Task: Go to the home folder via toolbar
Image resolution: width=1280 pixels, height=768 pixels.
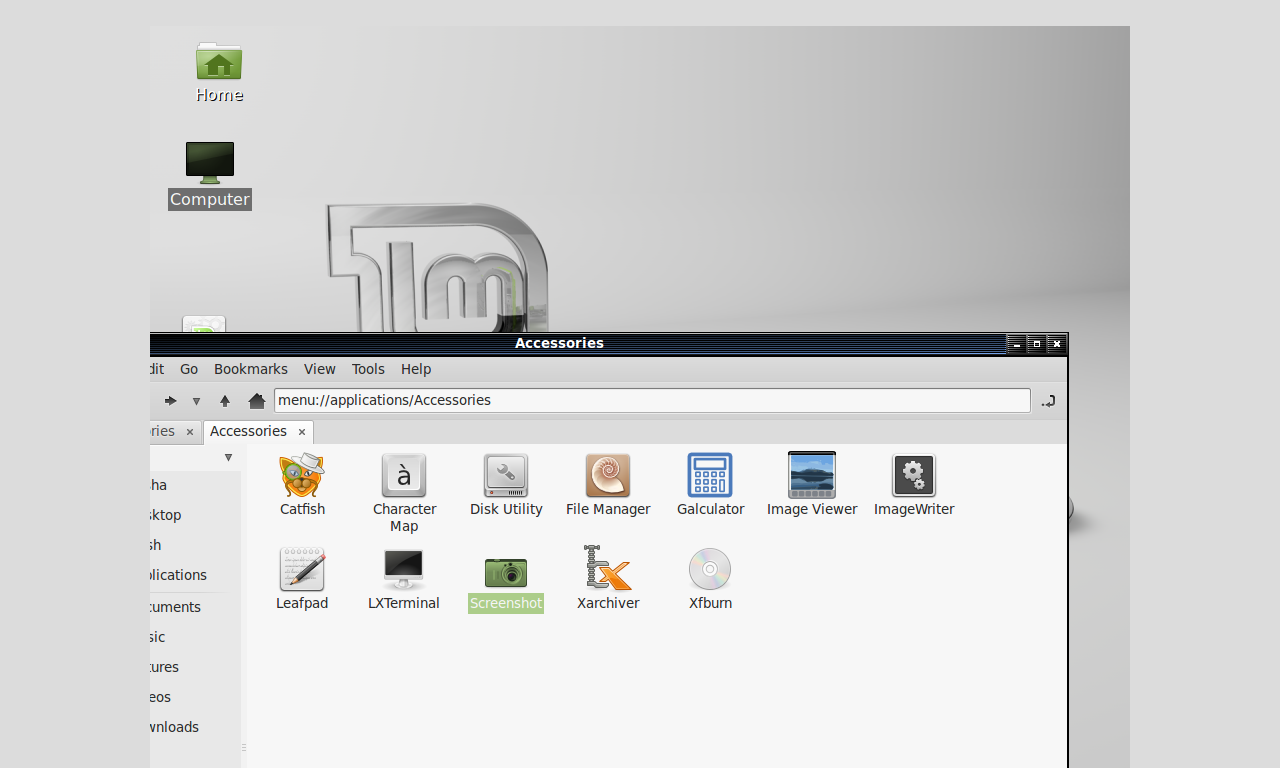Action: (257, 401)
